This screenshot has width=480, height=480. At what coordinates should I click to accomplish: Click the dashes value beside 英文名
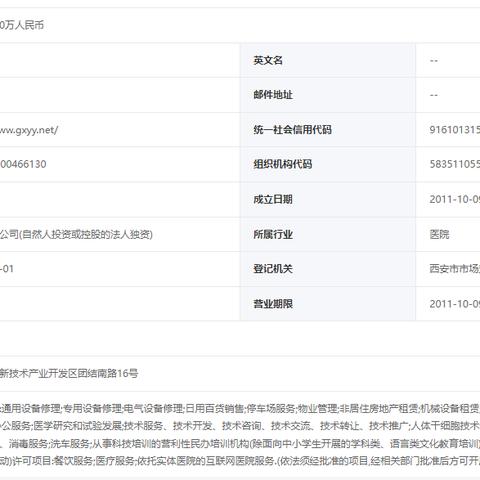434,61
